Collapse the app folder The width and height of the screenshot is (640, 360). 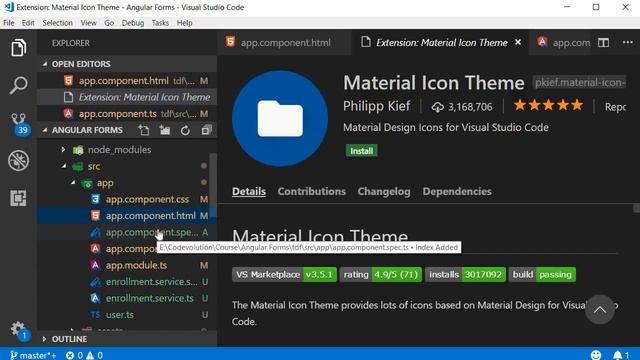click(x=73, y=183)
